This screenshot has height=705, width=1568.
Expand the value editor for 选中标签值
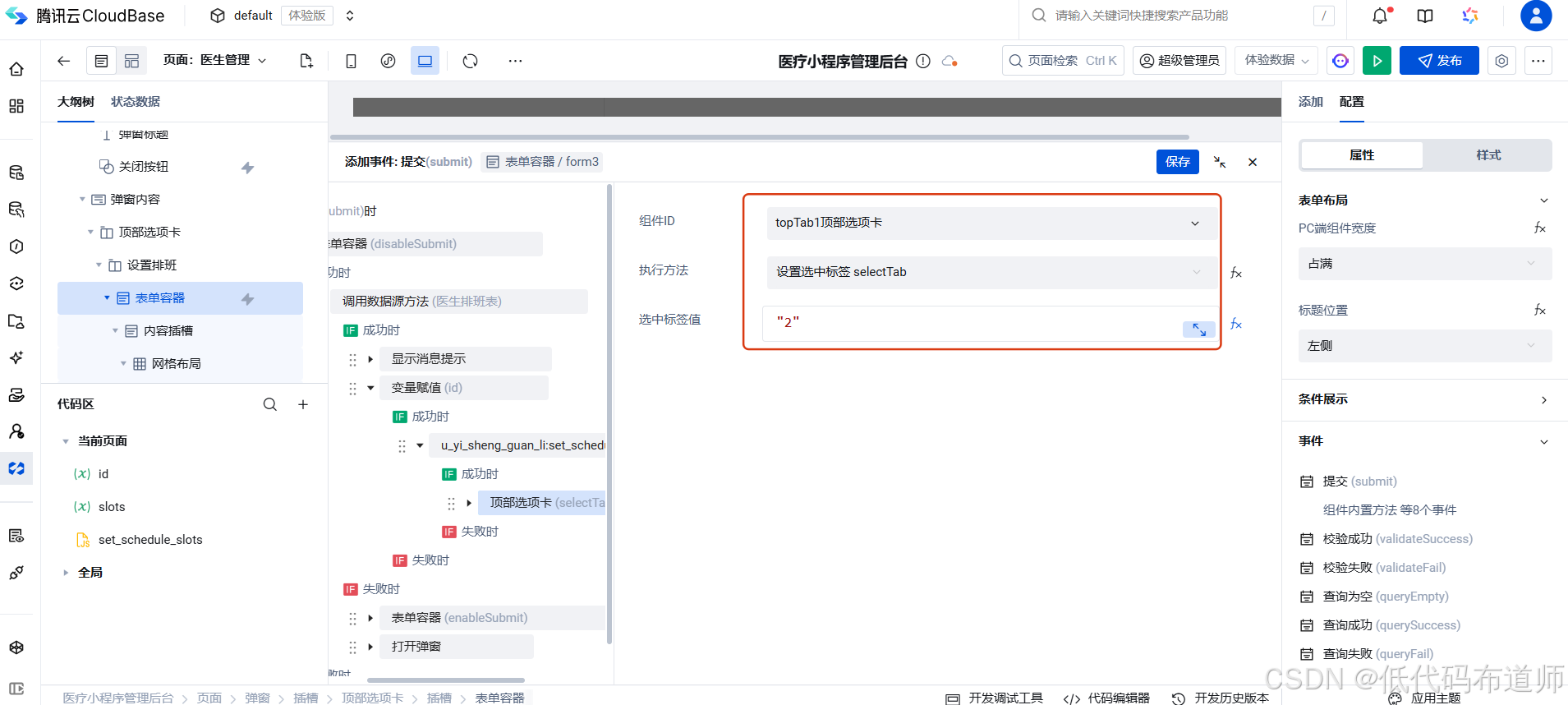[x=1199, y=329]
